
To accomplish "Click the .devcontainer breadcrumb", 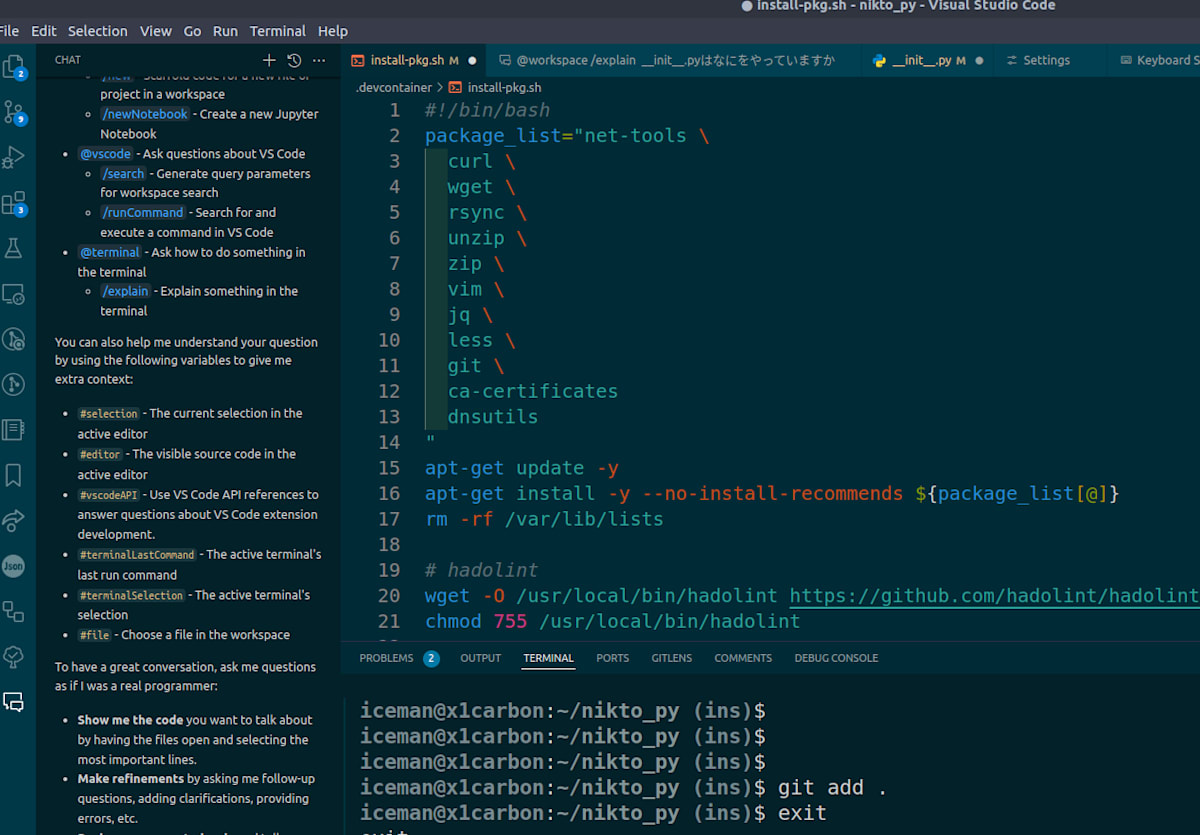I will coord(394,87).
